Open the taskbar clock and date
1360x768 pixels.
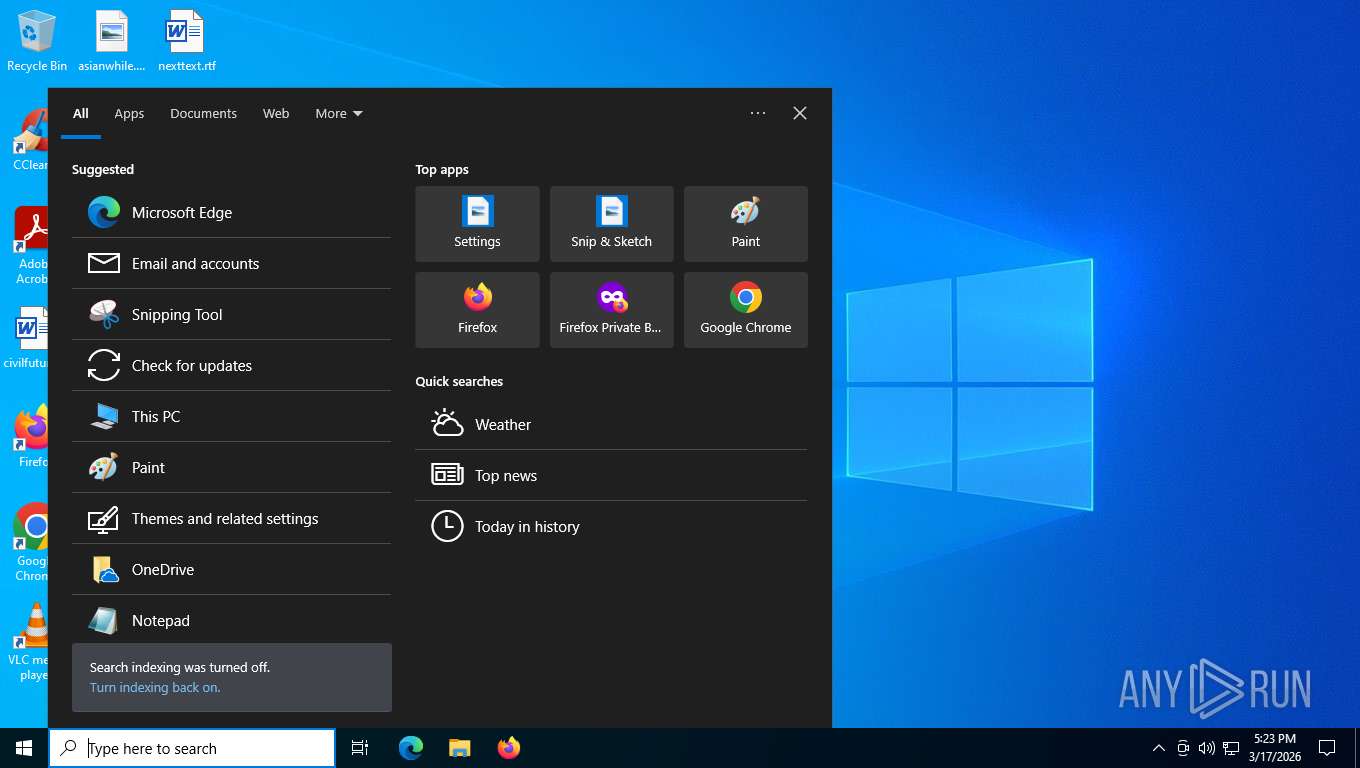click(x=1275, y=748)
